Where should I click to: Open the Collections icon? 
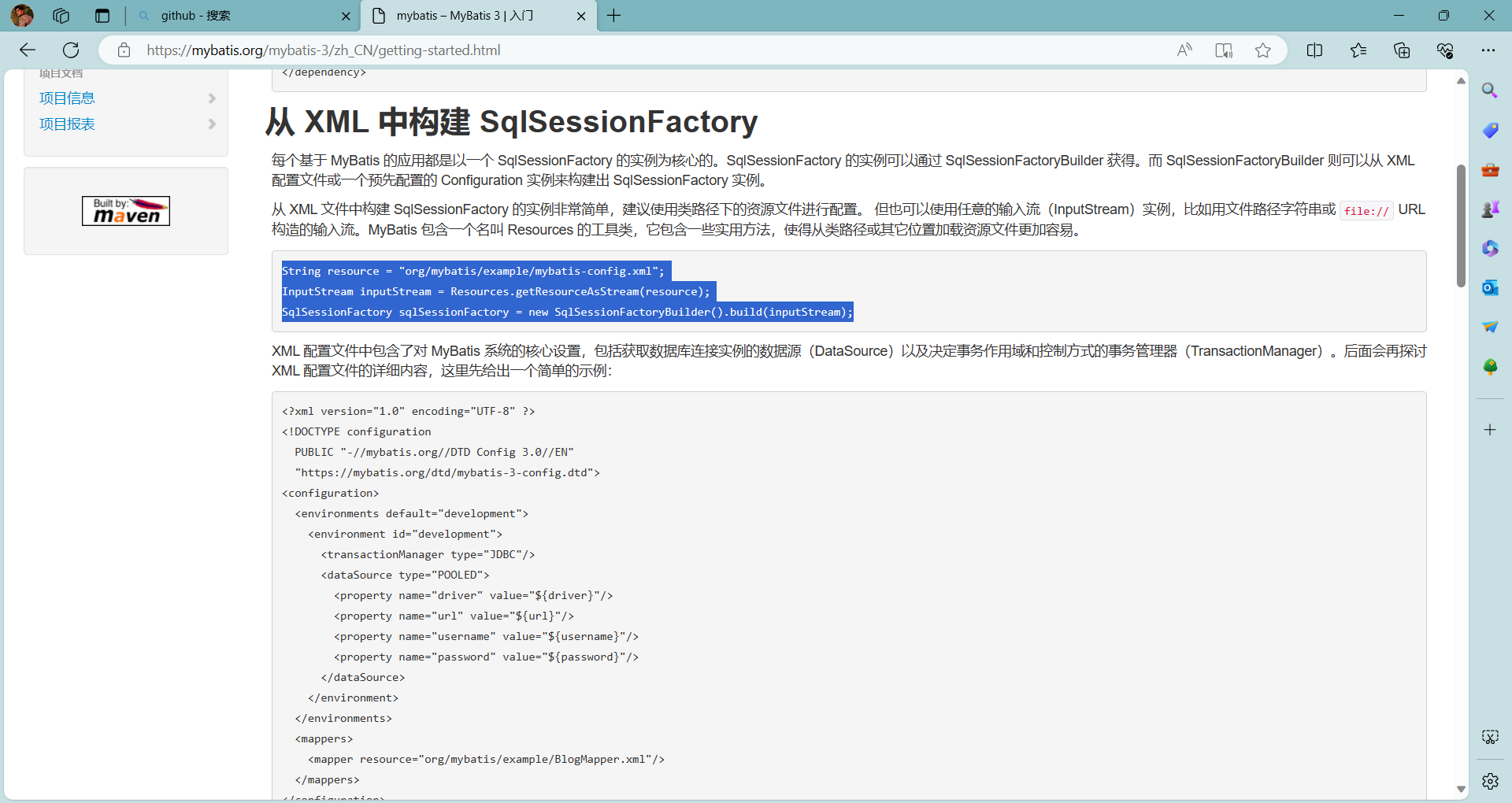click(1402, 50)
